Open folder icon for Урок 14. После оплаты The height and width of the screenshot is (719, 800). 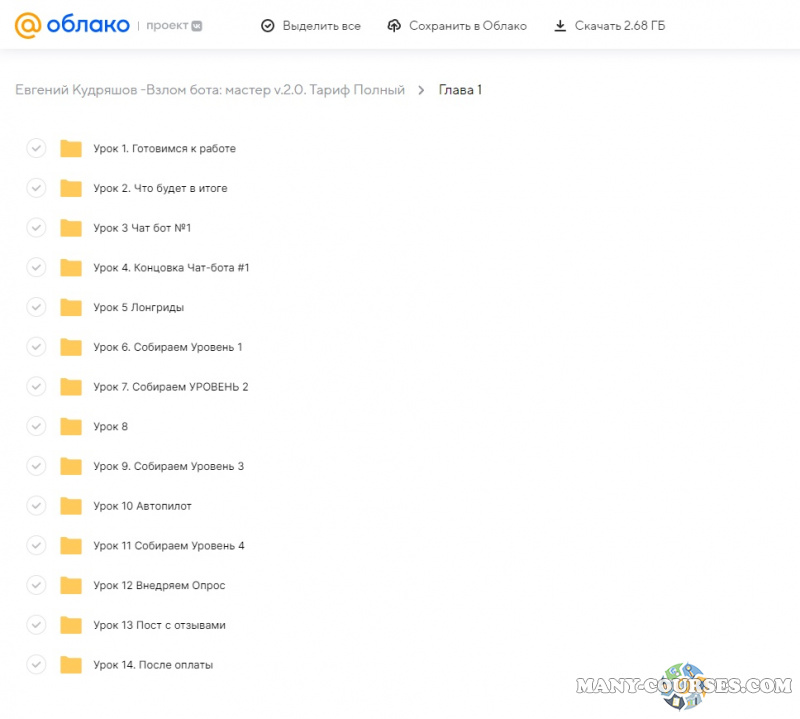click(71, 665)
